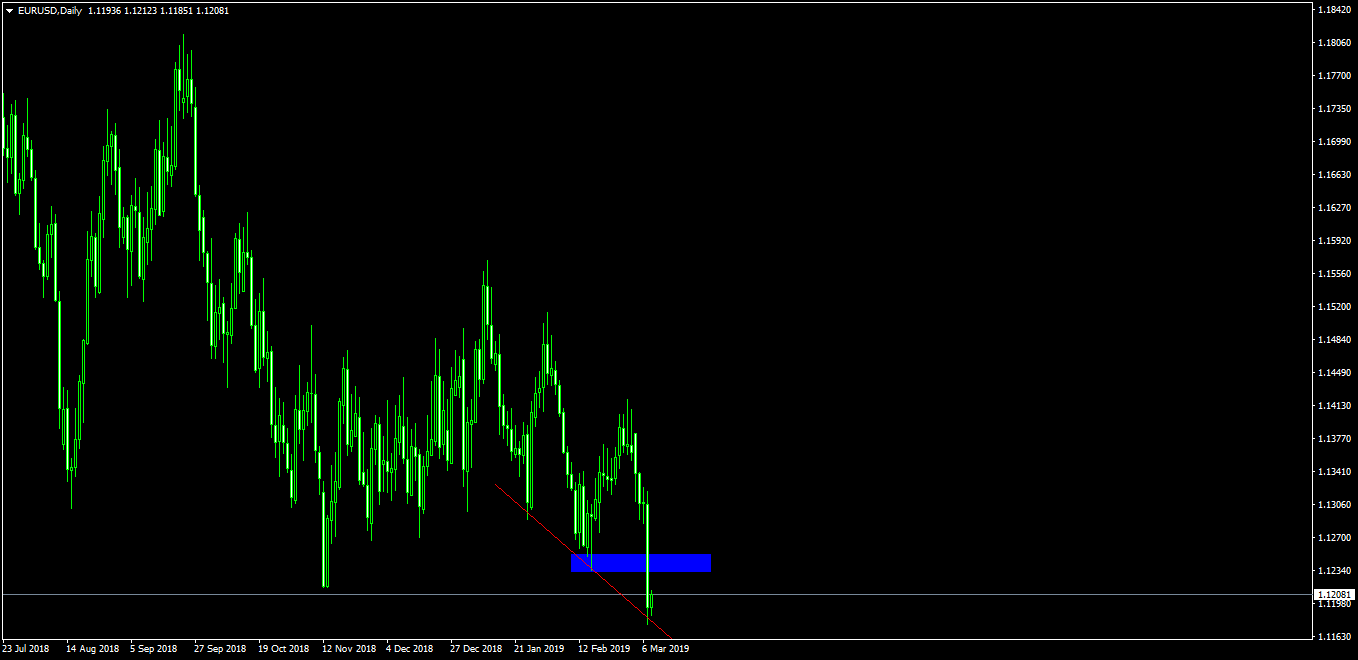Click the 12 Nov 2018 date label
Viewport: 1358px width, 660px height.
click(349, 648)
